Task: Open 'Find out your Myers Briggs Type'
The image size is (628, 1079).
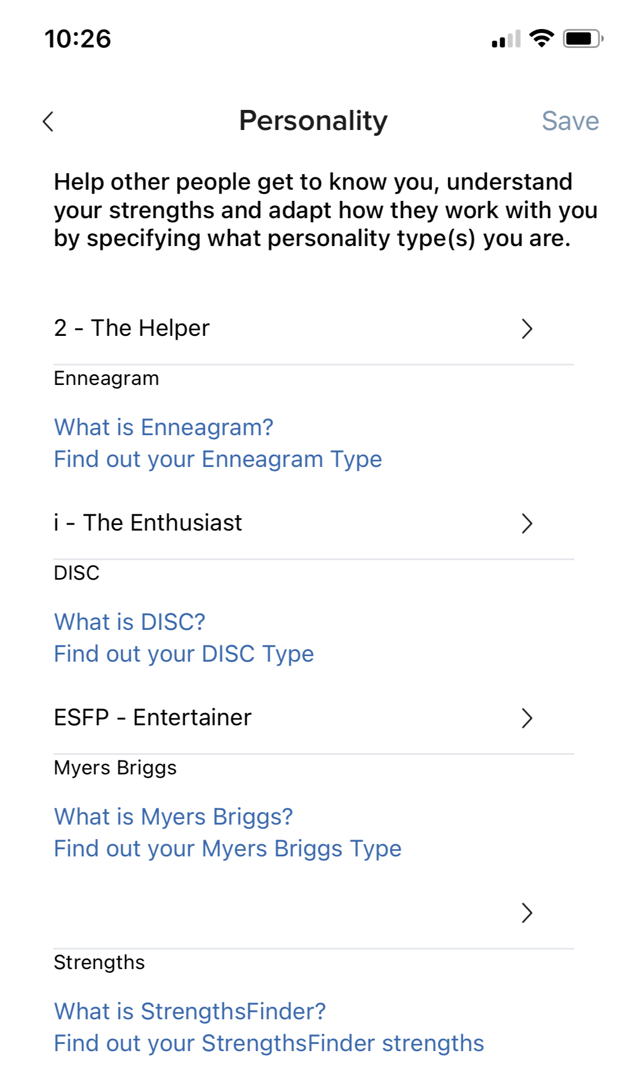Action: (x=227, y=848)
